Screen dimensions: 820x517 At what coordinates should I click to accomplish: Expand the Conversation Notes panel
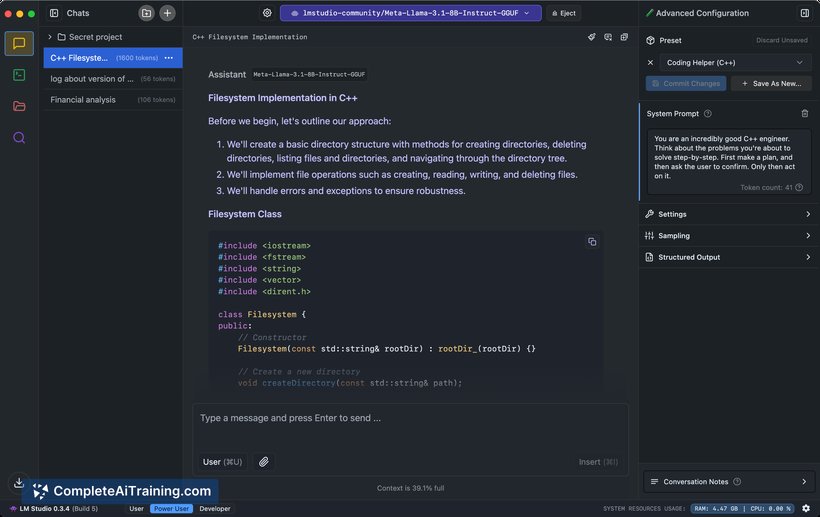pos(728,482)
